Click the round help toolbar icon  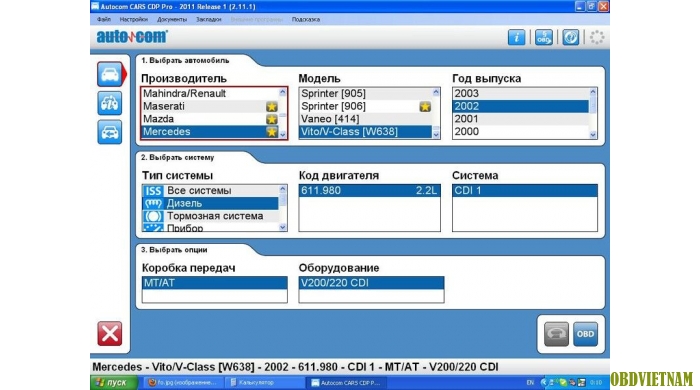coord(571,37)
